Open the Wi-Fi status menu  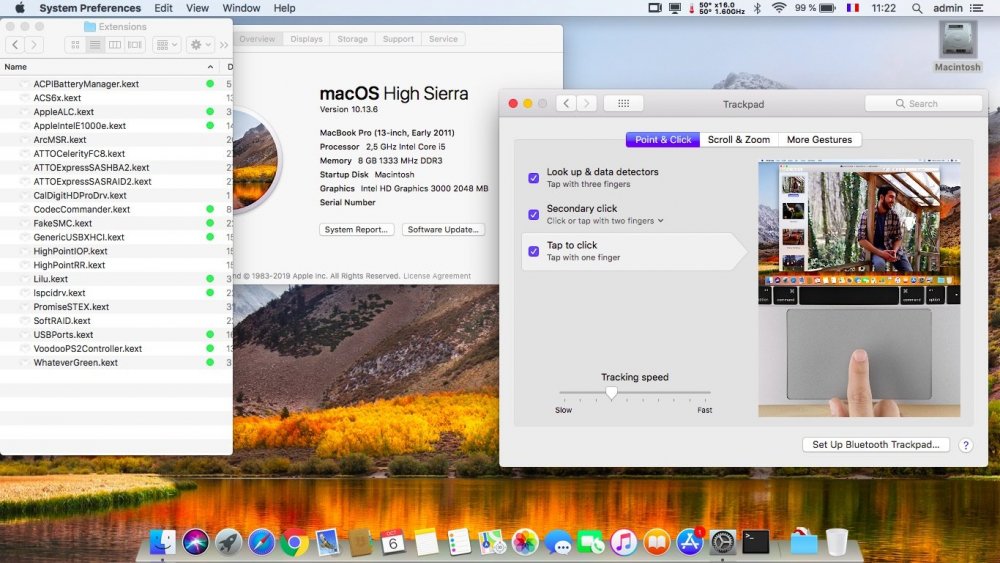point(778,8)
